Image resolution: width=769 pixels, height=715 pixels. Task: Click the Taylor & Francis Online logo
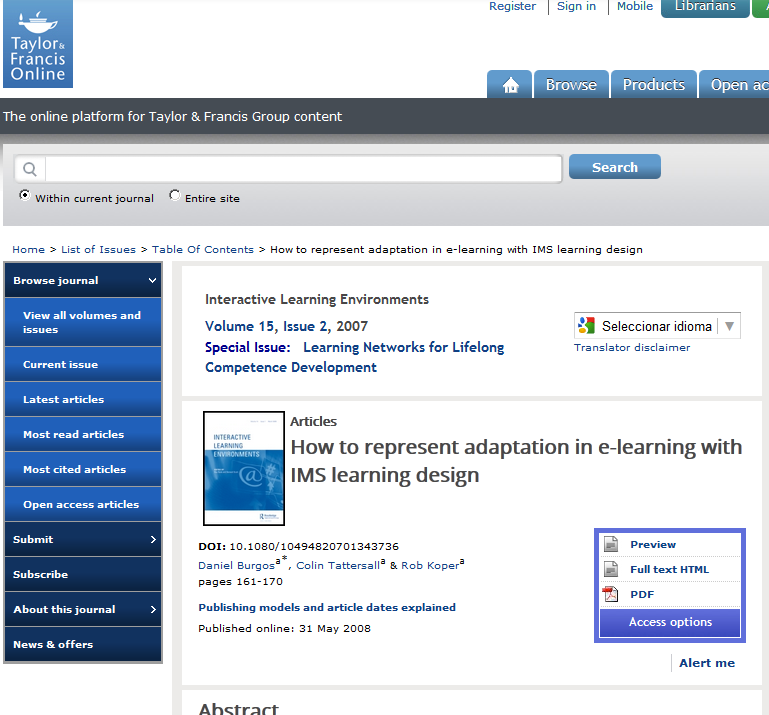(x=37, y=44)
